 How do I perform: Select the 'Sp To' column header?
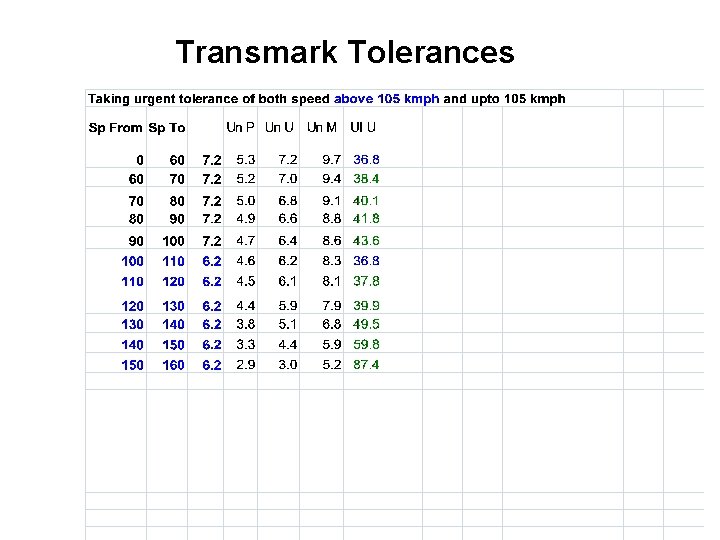click(x=167, y=128)
